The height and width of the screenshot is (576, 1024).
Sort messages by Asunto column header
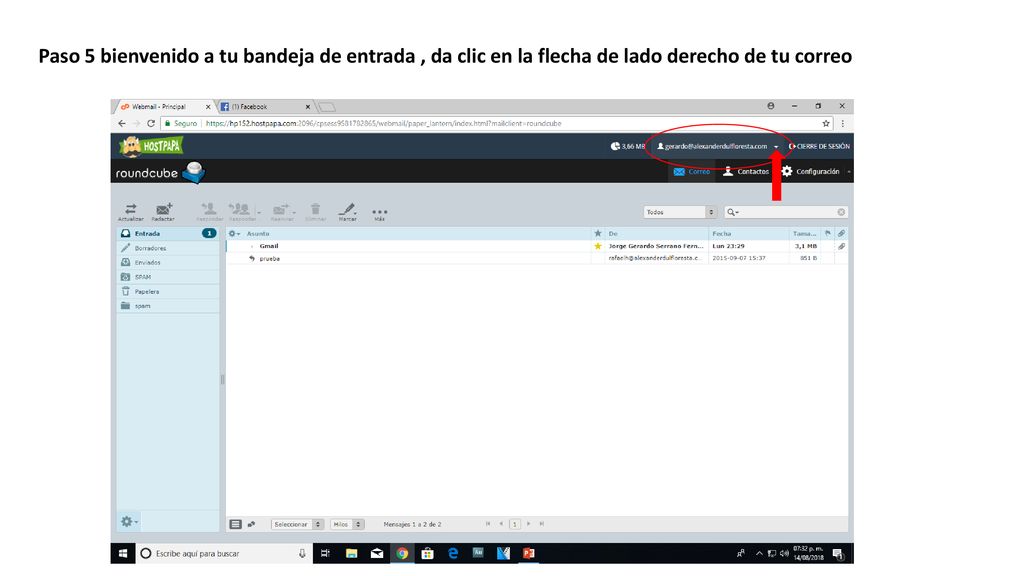[x=258, y=233]
